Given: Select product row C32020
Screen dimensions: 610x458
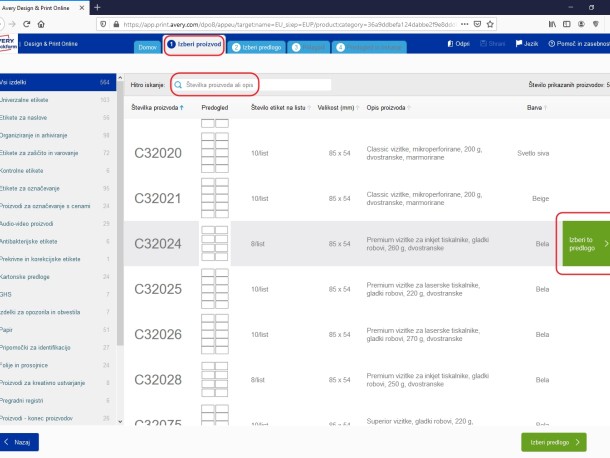Looking at the screenshot, I should click(x=367, y=153).
